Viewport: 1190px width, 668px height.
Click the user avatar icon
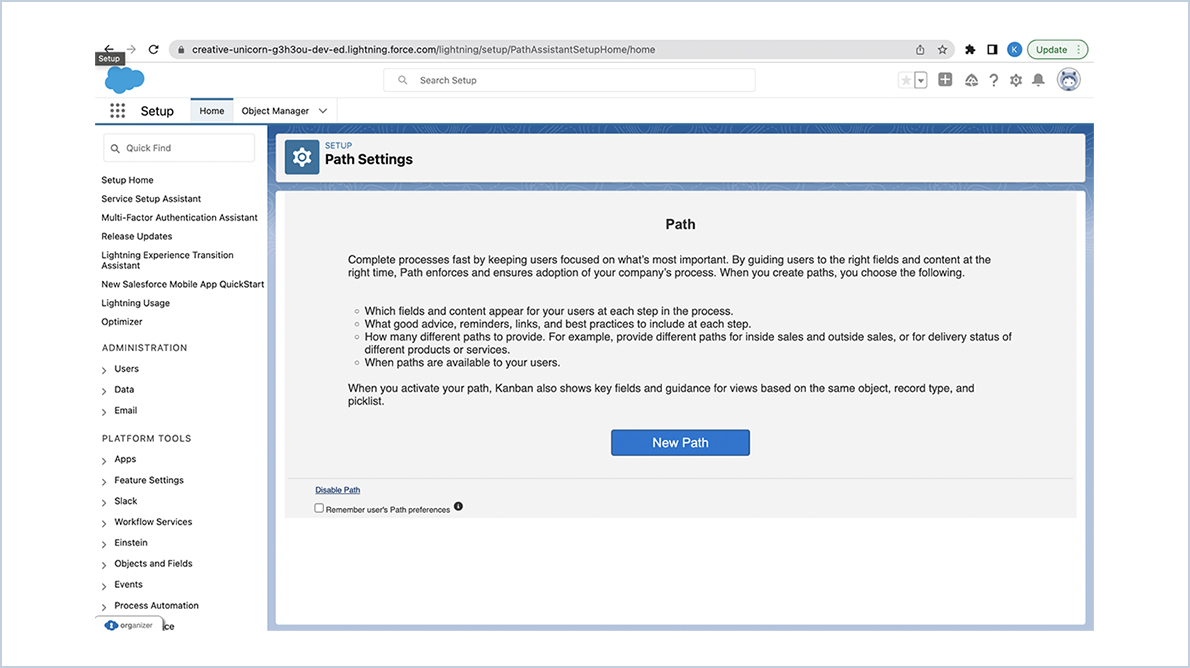tap(1068, 79)
